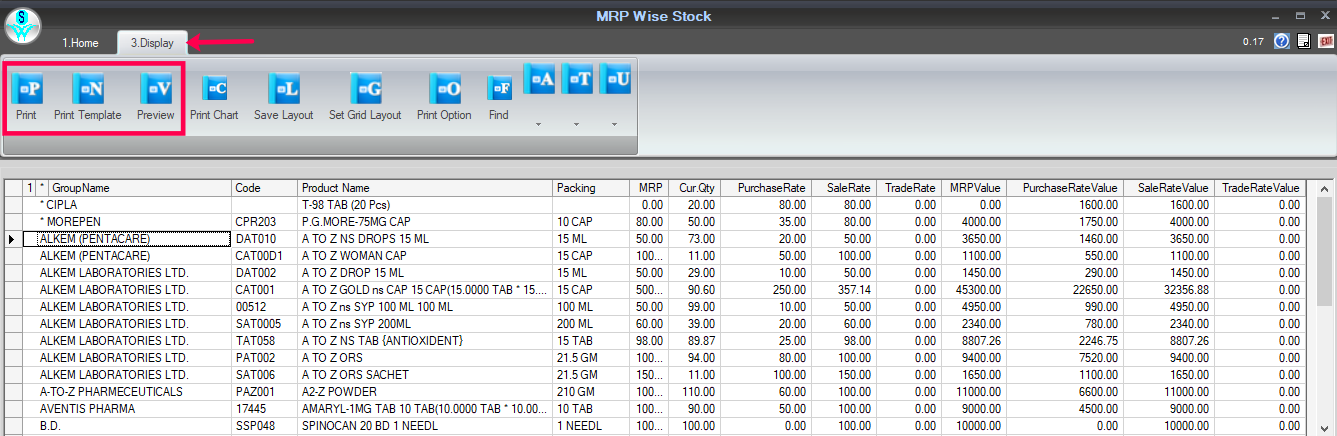This screenshot has width=1337, height=436.
Task: Select the 3.Display tab
Action: pos(152,43)
